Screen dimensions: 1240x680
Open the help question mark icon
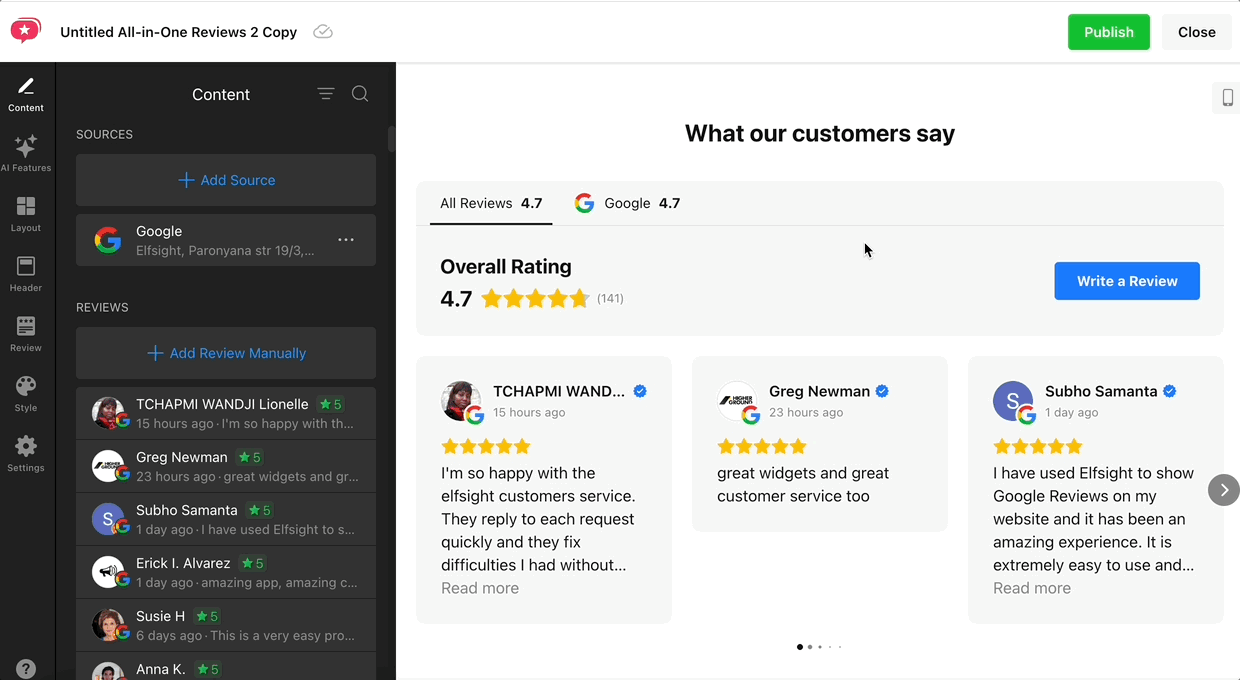click(26, 669)
